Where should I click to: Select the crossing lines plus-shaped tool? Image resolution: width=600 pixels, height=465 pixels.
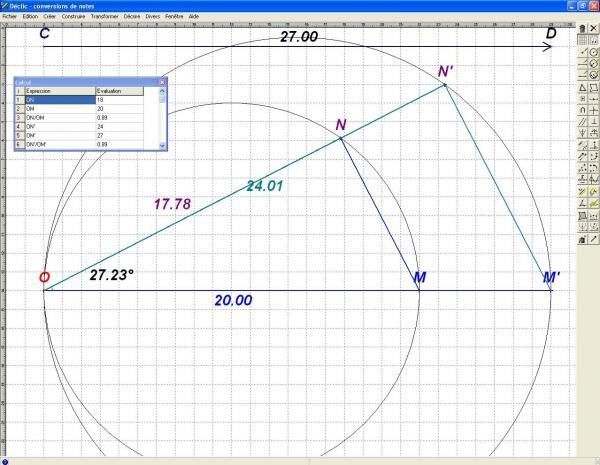pyautogui.click(x=593, y=111)
